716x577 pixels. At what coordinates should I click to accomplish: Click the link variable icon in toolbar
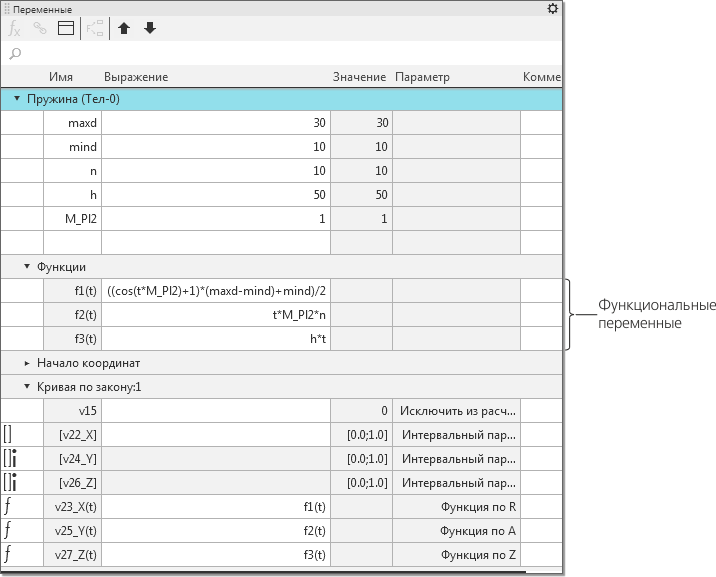40,29
